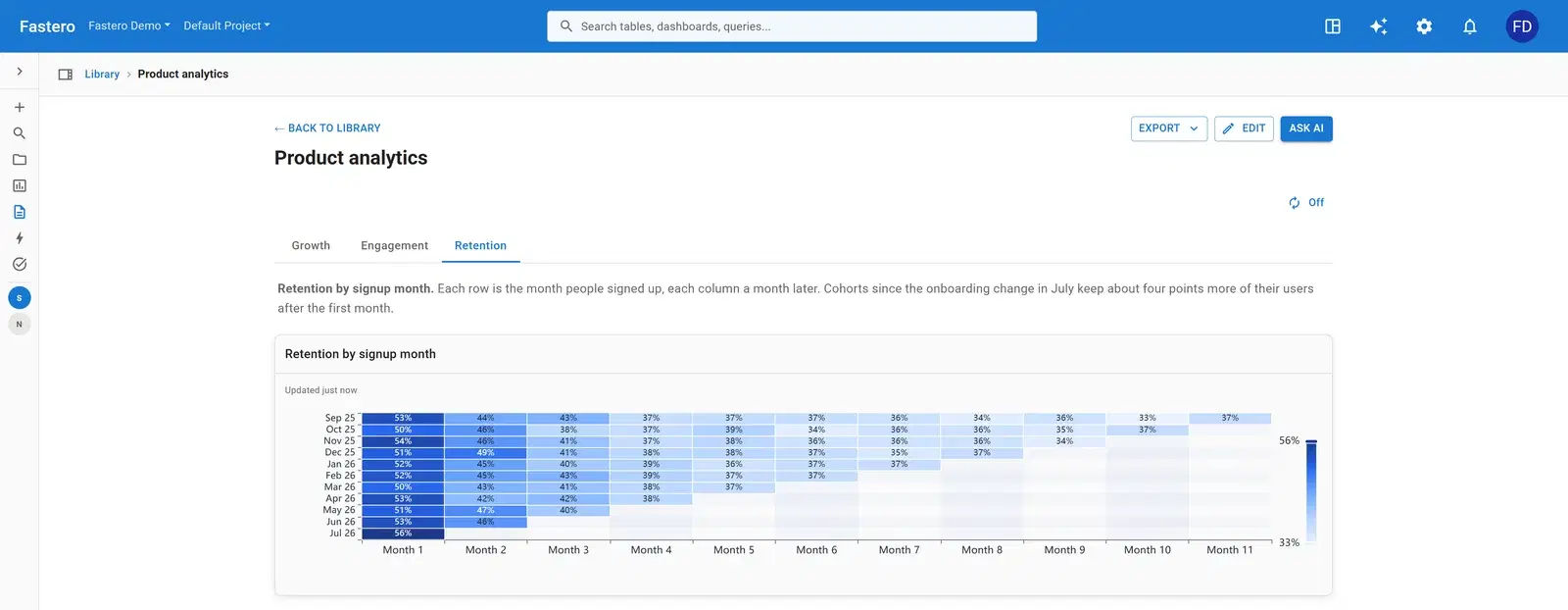Viewport: 1568px width, 610px height.
Task: Toggle the side panel icon beside Library
Action: 66,75
